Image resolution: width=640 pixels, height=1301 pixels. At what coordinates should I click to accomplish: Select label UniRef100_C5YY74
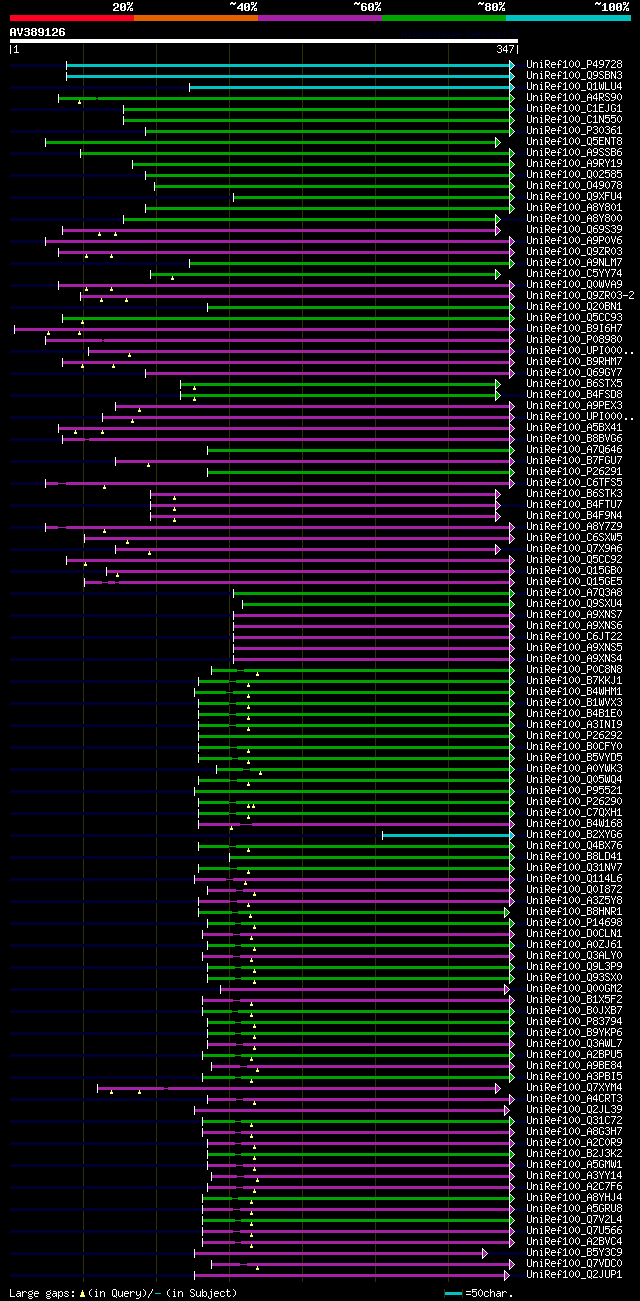pyautogui.click(x=574, y=274)
